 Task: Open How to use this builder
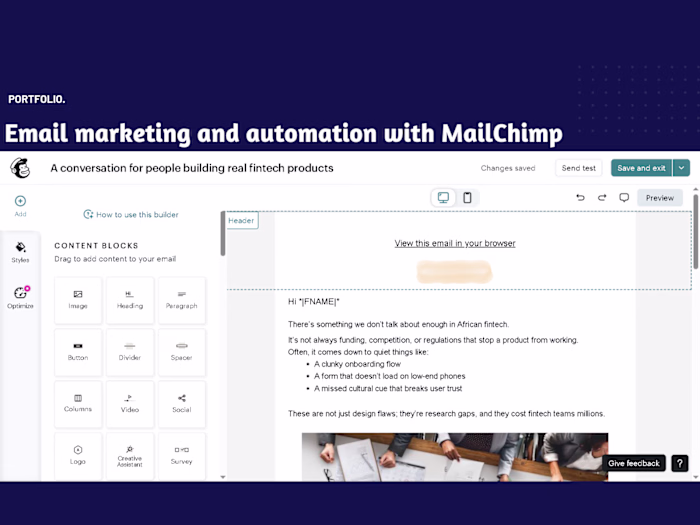tap(131, 214)
